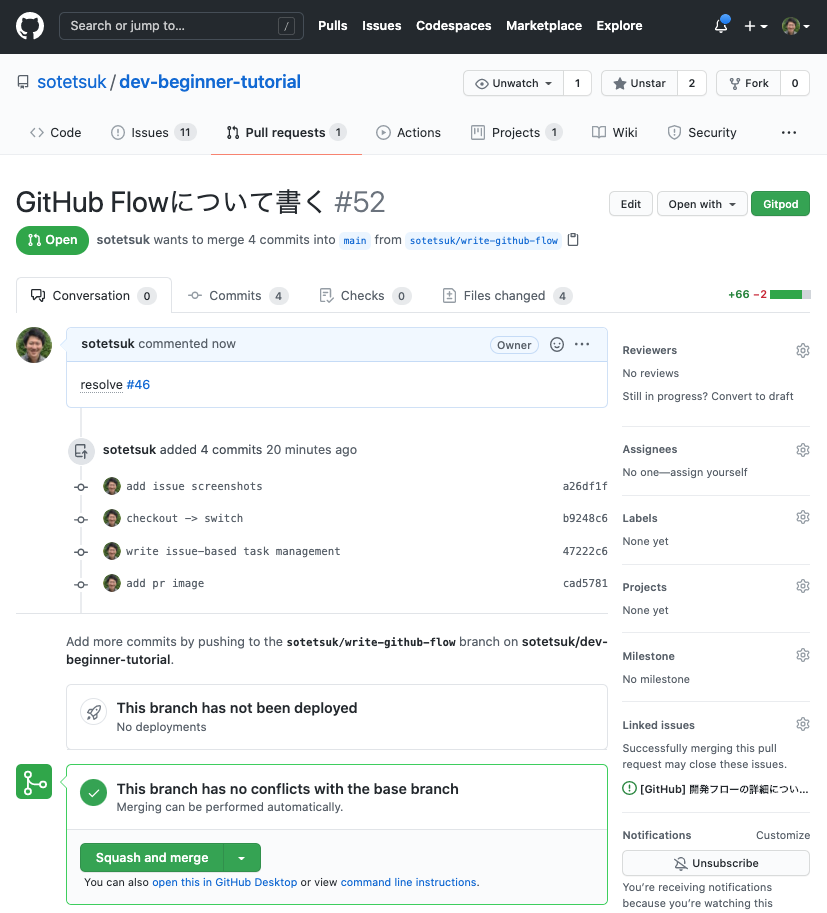The width and height of the screenshot is (827, 913).
Task: Show more repository tabs via ellipsis
Action: pos(789,133)
